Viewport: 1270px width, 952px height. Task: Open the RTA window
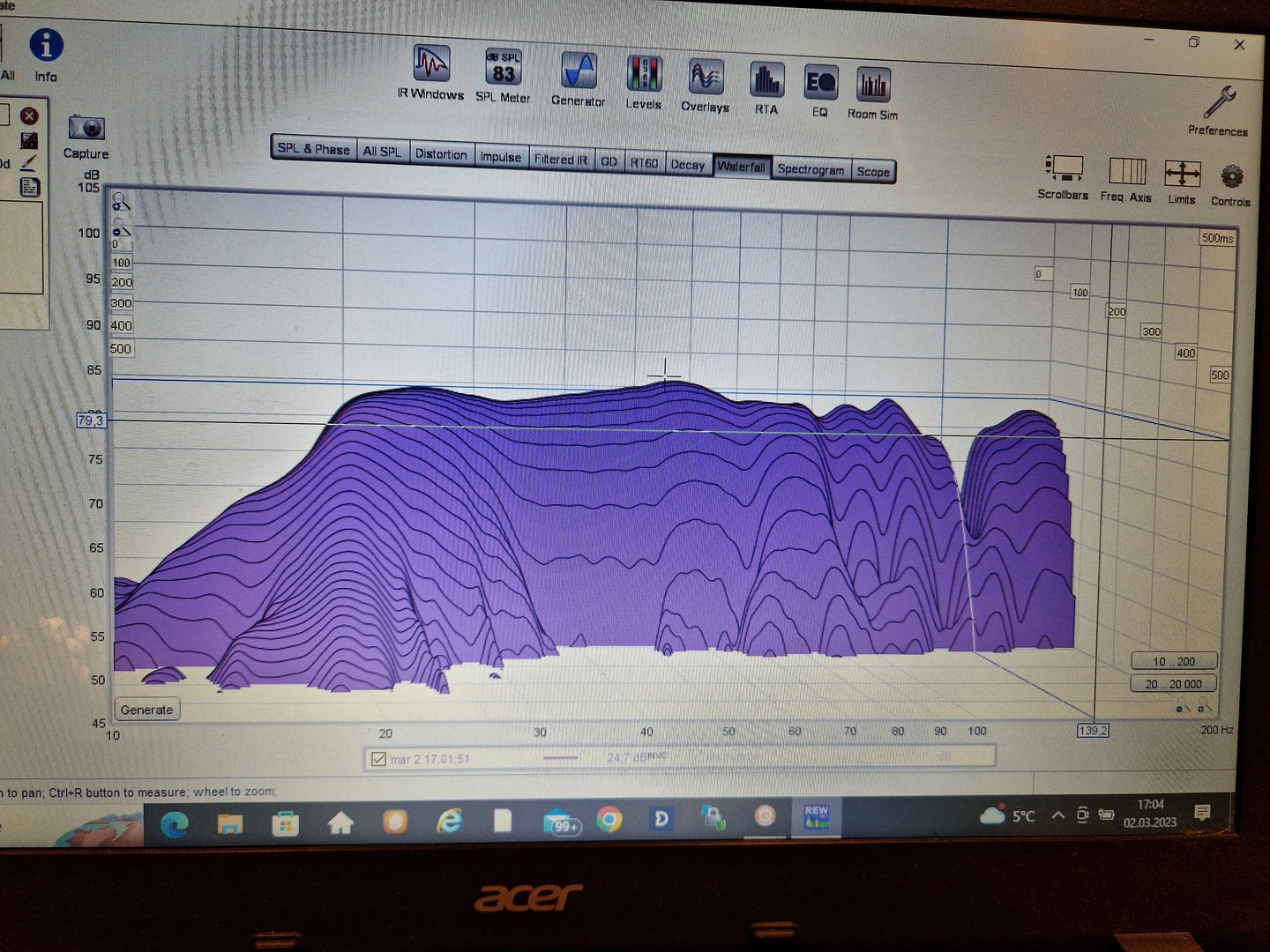coord(766,89)
